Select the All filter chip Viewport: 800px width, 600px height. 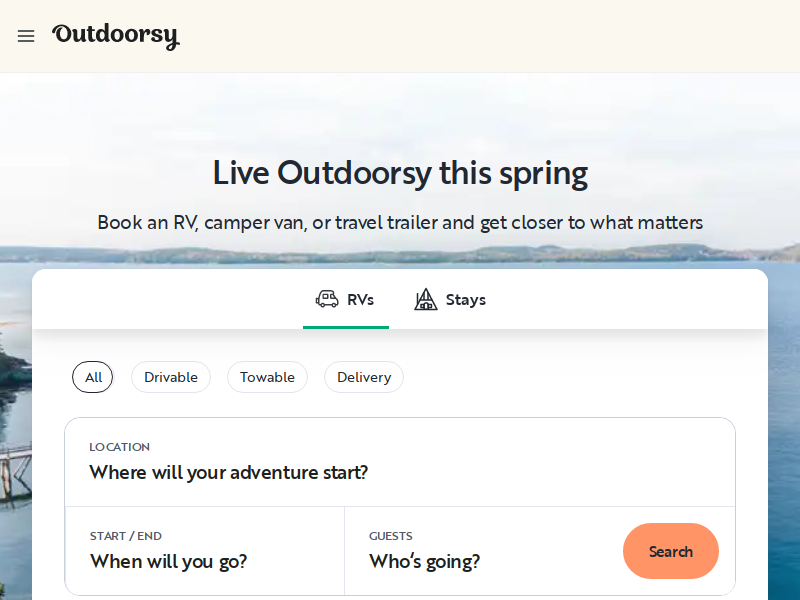tap(93, 377)
